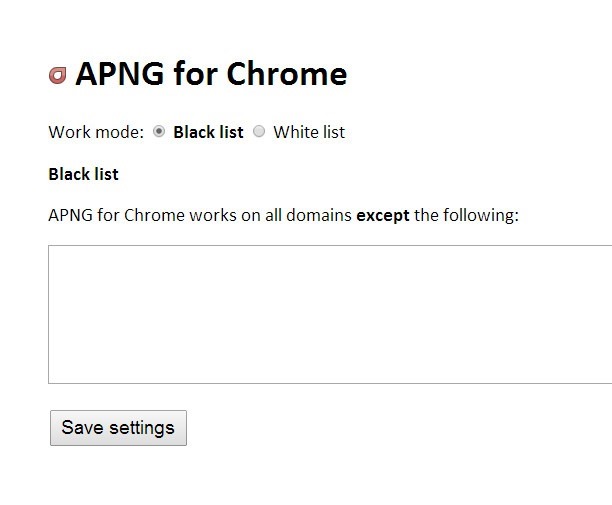612x505 pixels.
Task: Click the word "Save" on the button
Action: click(x=82, y=428)
